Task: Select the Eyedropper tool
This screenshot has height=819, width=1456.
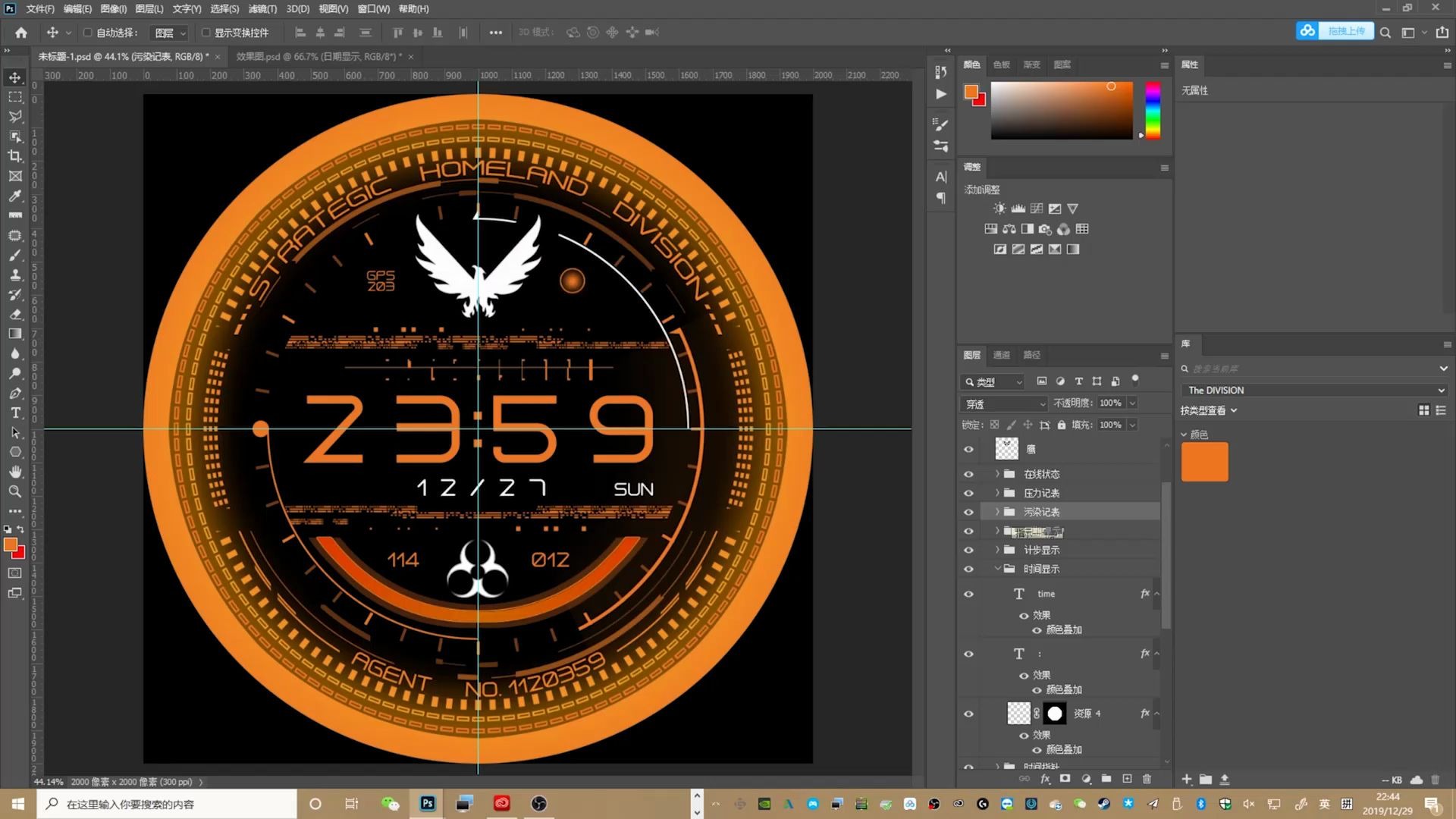Action: pyautogui.click(x=15, y=196)
